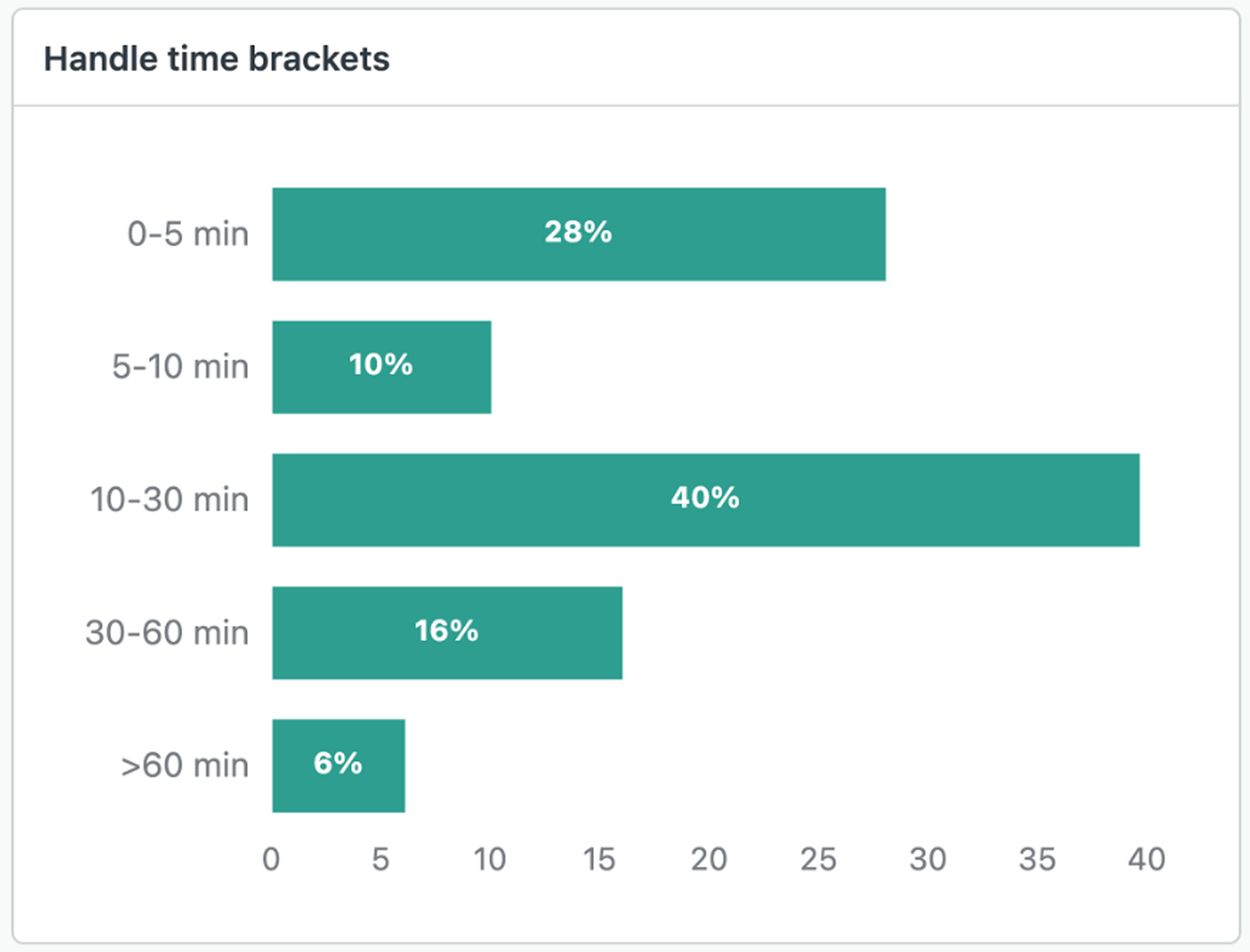Click the x-axis tick label 20
Screen dimensions: 1250x952
(709, 859)
